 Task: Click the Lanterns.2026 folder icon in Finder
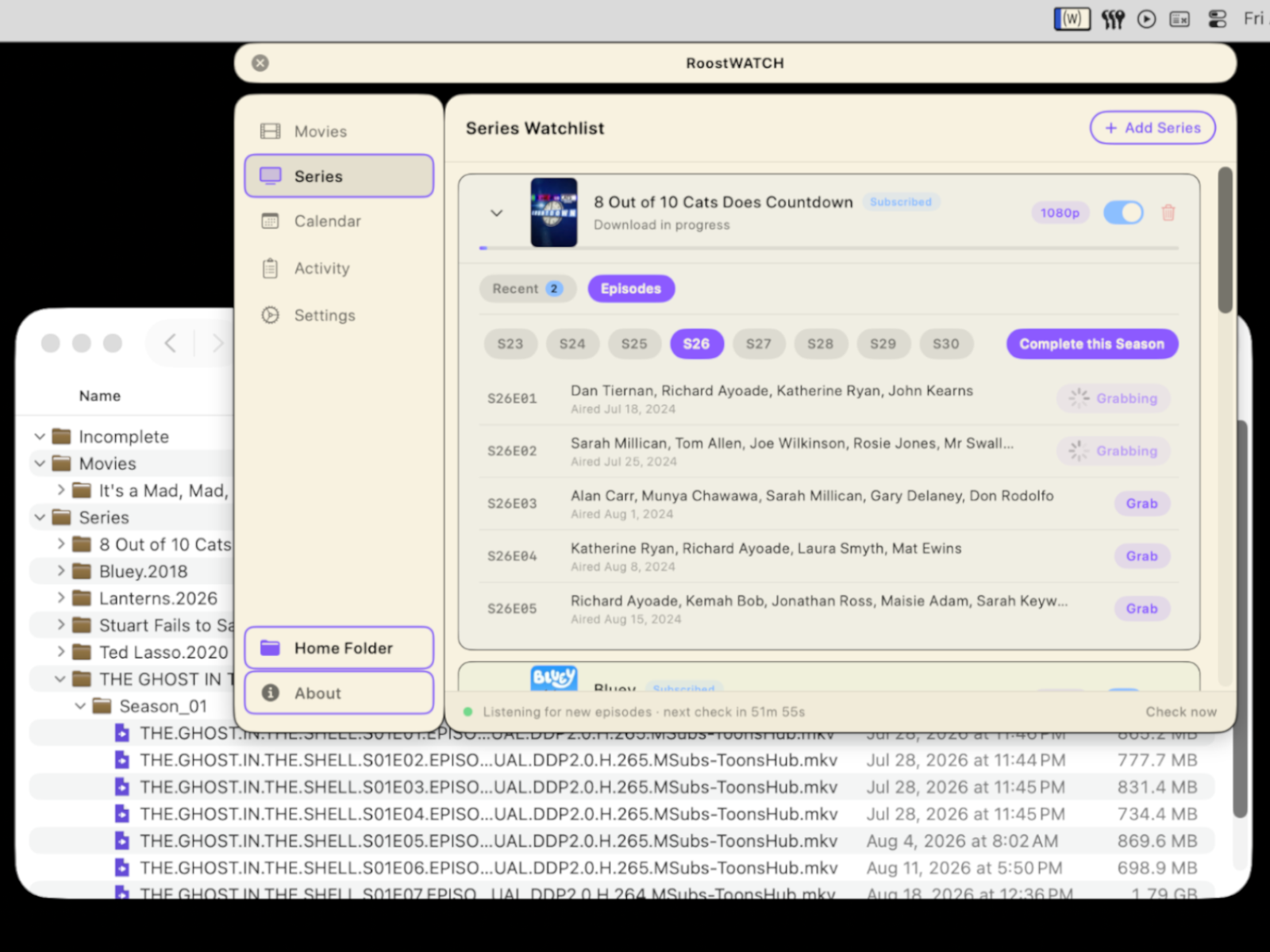pos(82,598)
